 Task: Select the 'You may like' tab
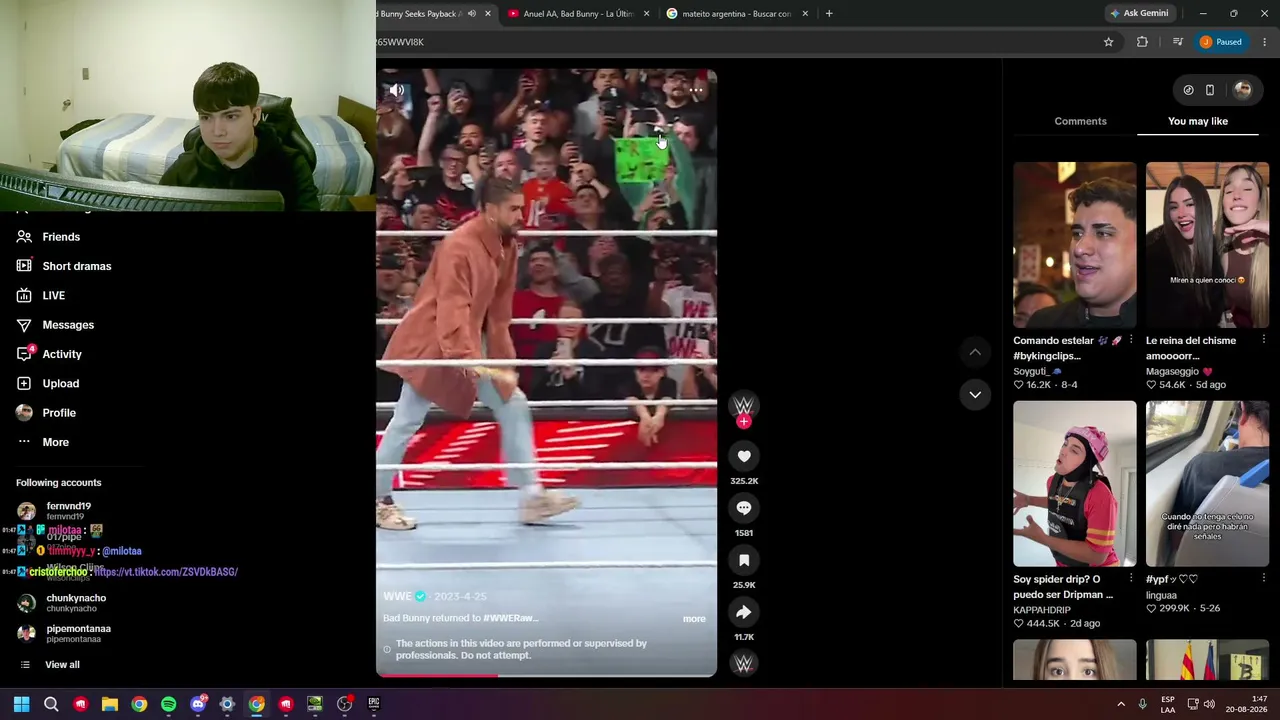pos(1198,121)
